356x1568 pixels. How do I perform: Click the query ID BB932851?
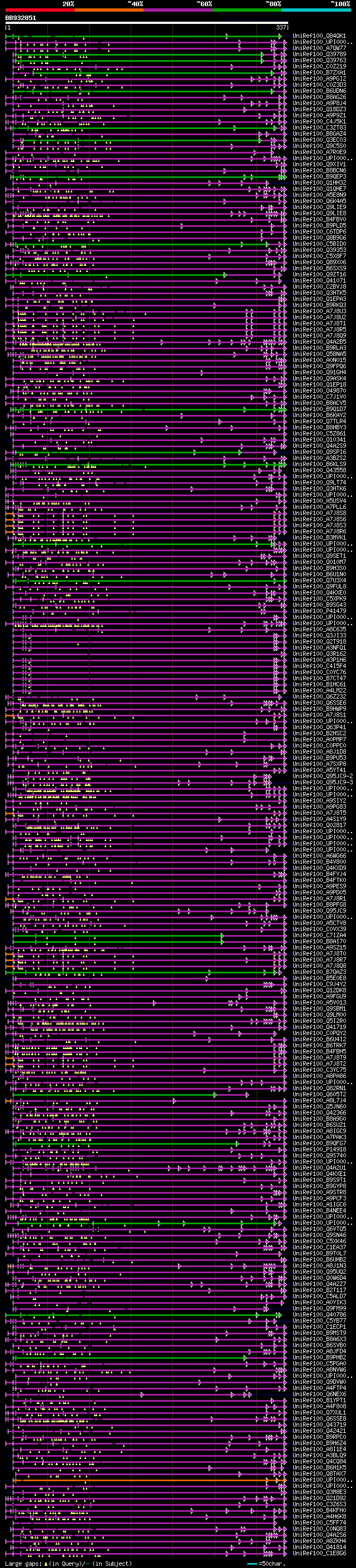[x=21, y=18]
